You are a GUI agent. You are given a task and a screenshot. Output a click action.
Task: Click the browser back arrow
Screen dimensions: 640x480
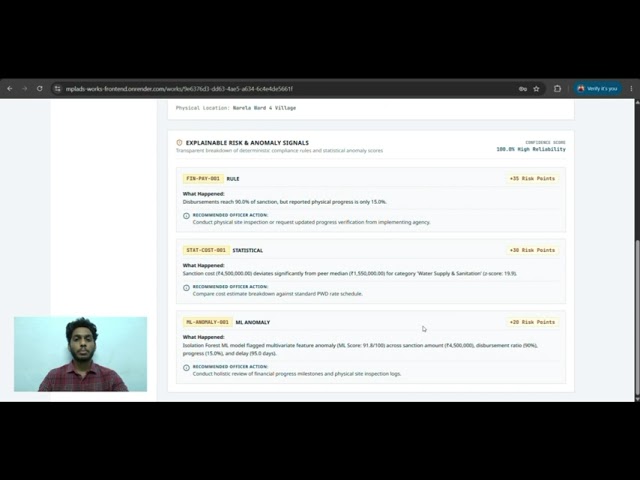click(x=10, y=89)
